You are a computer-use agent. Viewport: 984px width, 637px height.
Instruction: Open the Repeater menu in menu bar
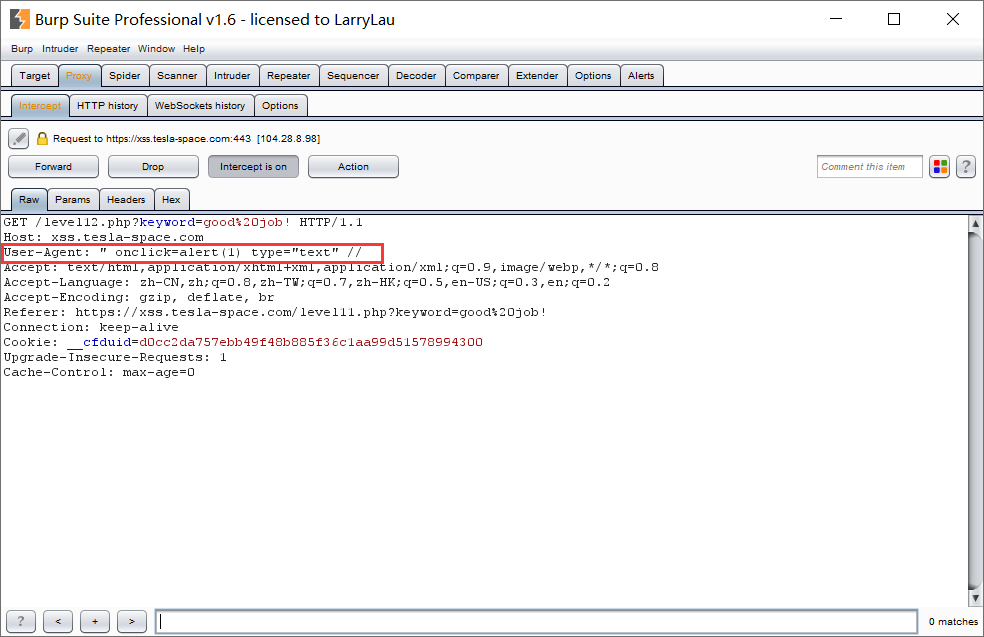[x=109, y=49]
